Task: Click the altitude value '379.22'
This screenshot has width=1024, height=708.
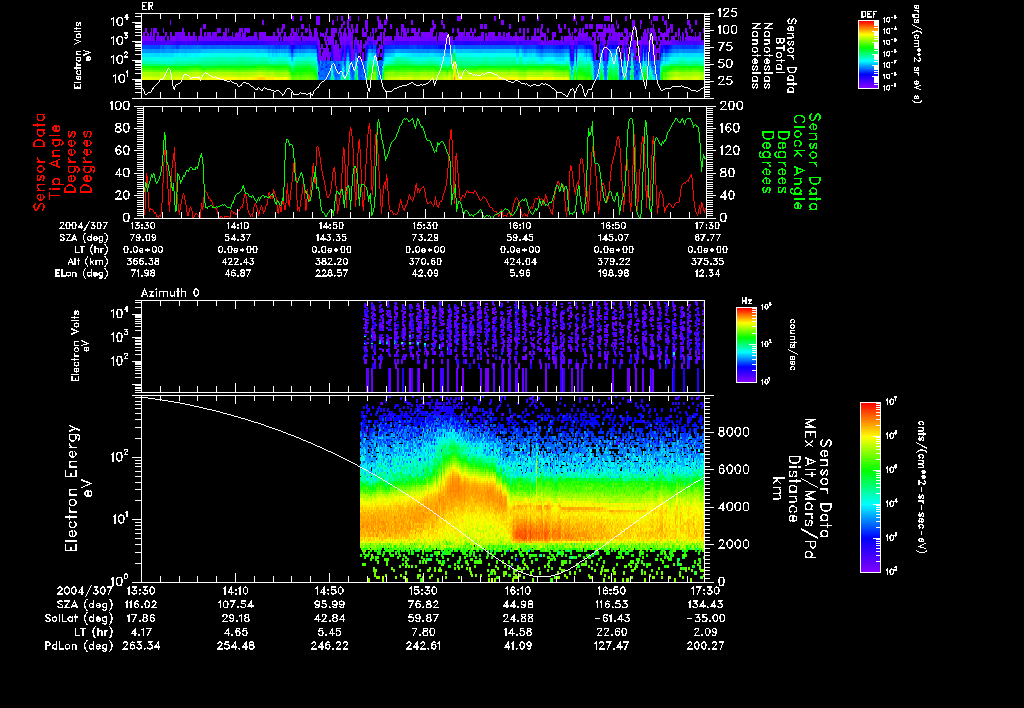Action: click(x=613, y=262)
